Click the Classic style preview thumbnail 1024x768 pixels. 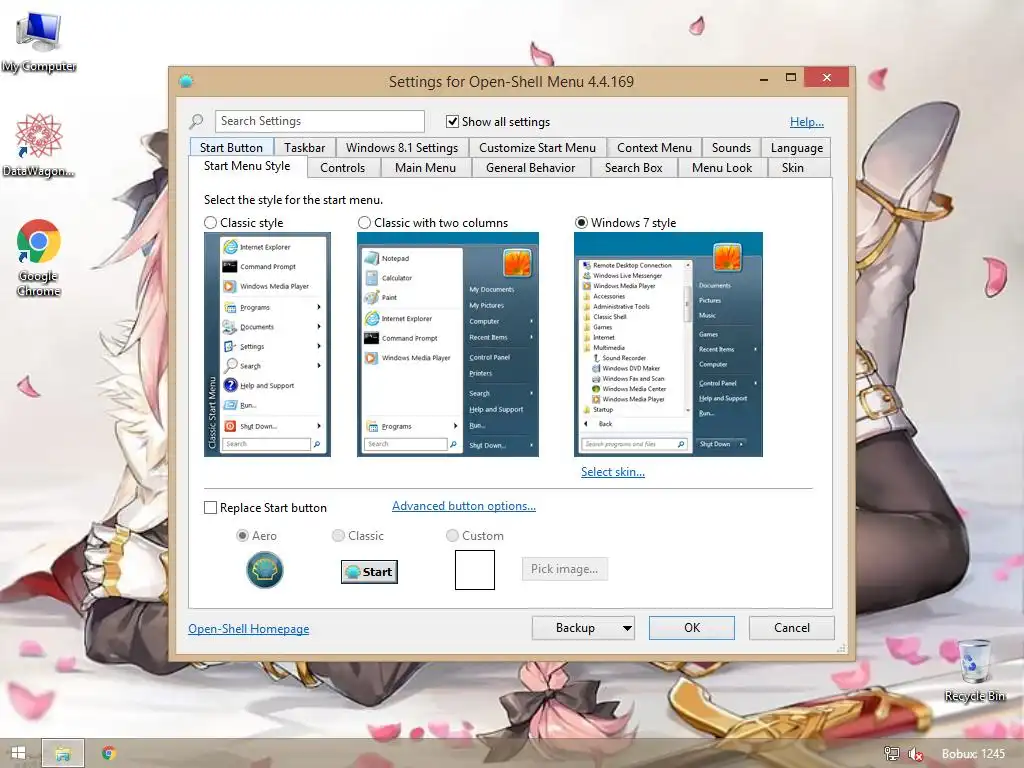click(x=267, y=344)
